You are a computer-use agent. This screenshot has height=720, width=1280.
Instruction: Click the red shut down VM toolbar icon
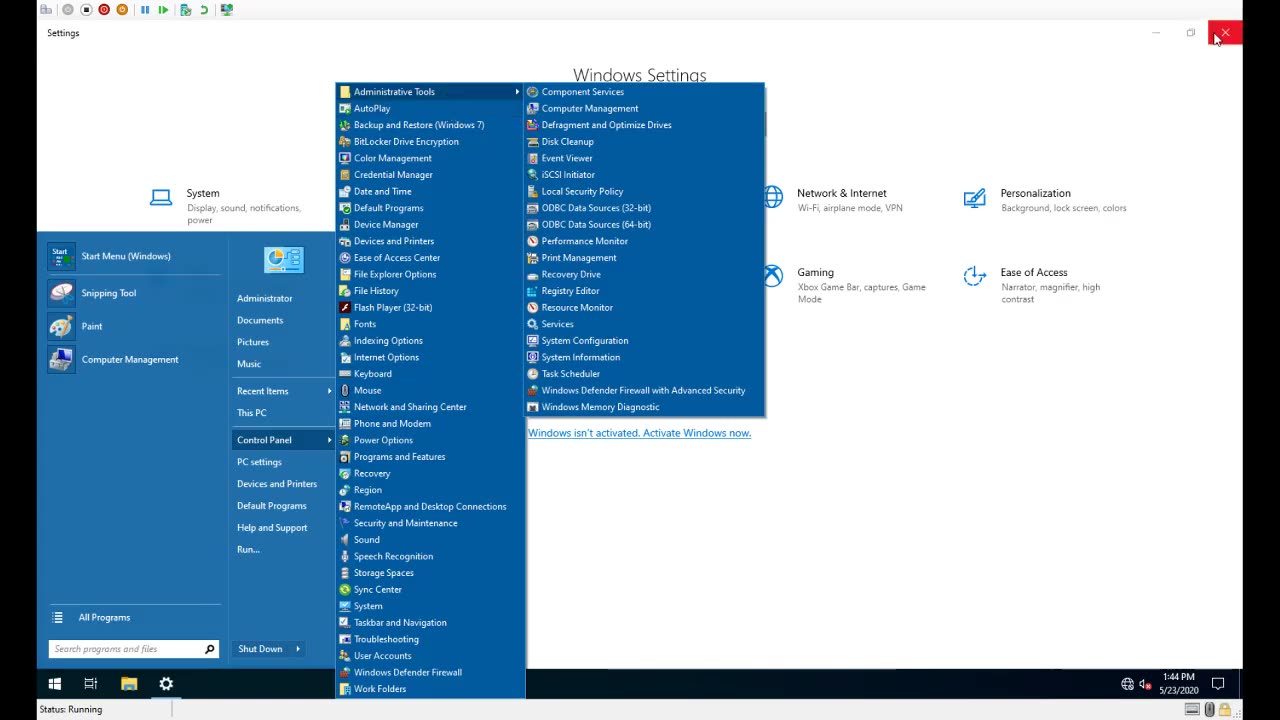click(x=103, y=10)
